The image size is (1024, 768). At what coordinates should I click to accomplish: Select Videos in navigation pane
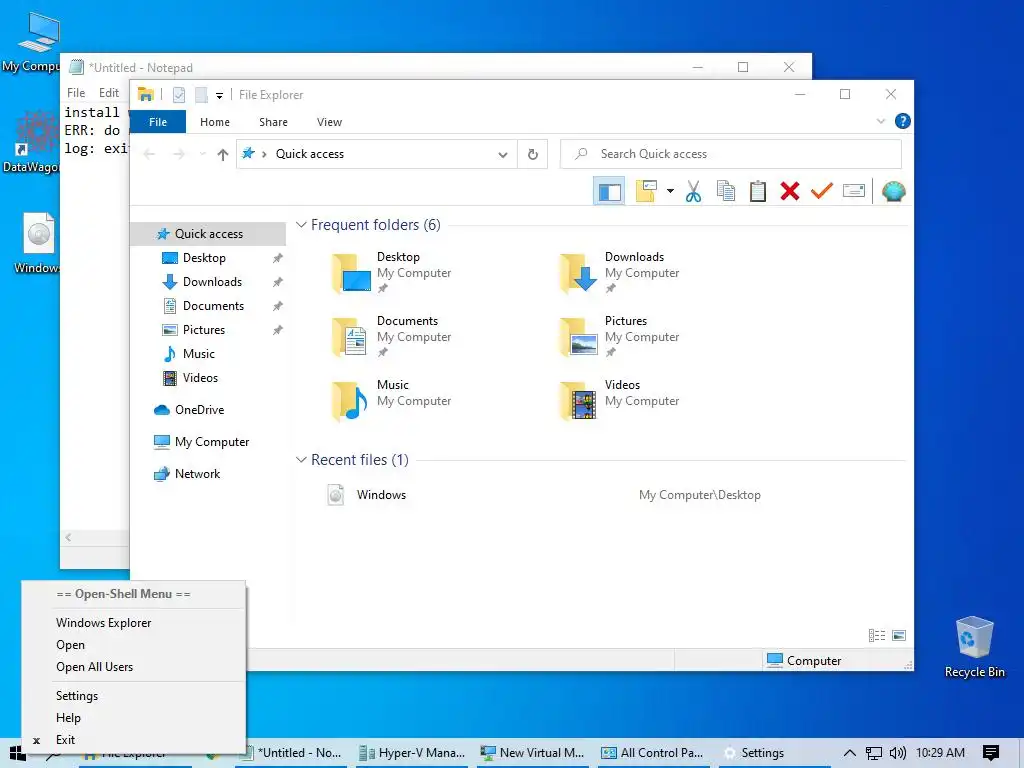point(200,377)
